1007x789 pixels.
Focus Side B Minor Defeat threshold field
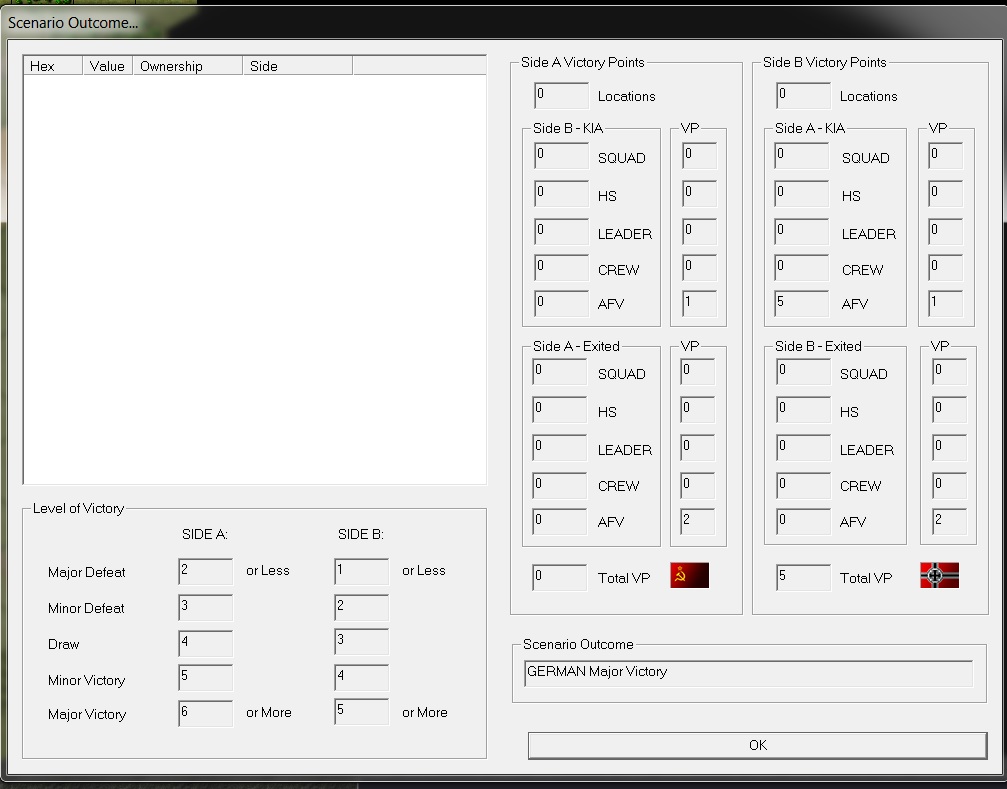point(362,607)
